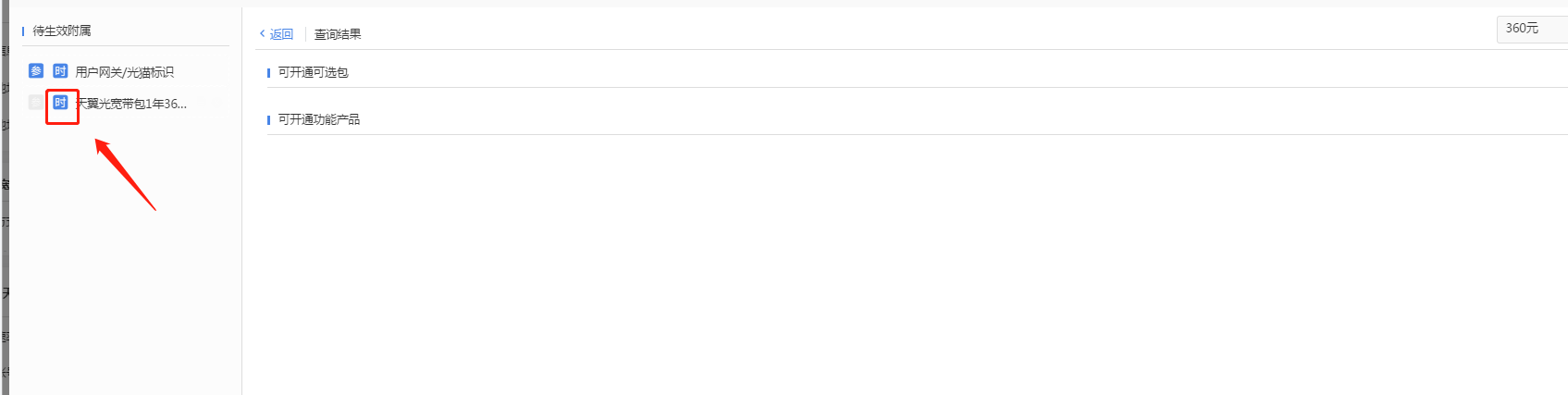Click the 可开通可选包 section header

point(313,72)
